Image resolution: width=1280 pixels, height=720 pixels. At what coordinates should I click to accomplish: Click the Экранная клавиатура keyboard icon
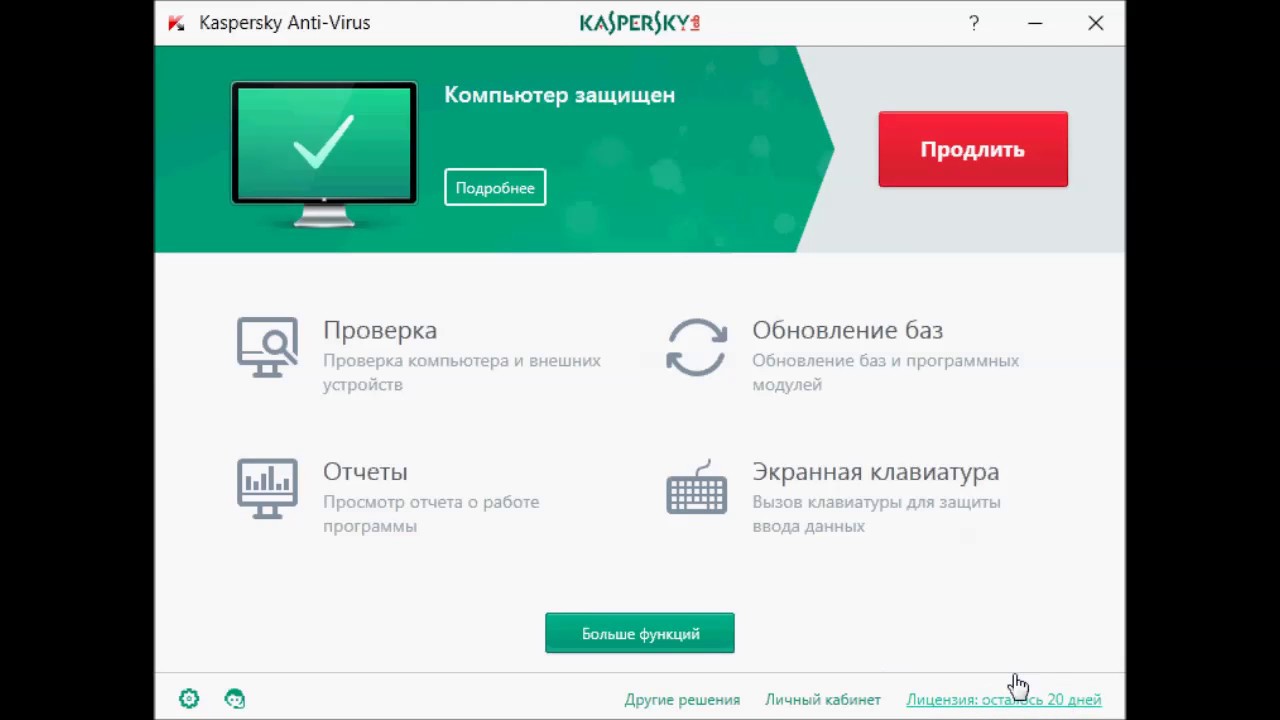click(697, 488)
